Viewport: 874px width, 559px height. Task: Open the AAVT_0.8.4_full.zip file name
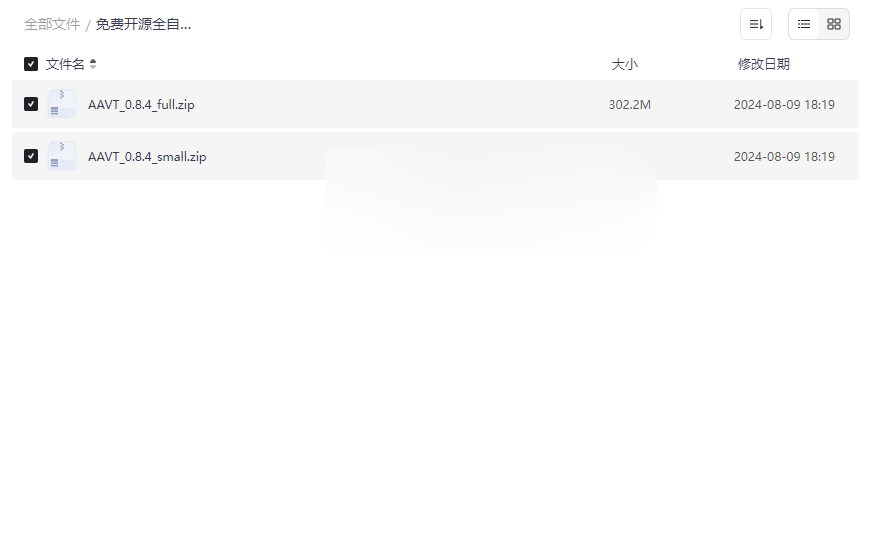[141, 105]
